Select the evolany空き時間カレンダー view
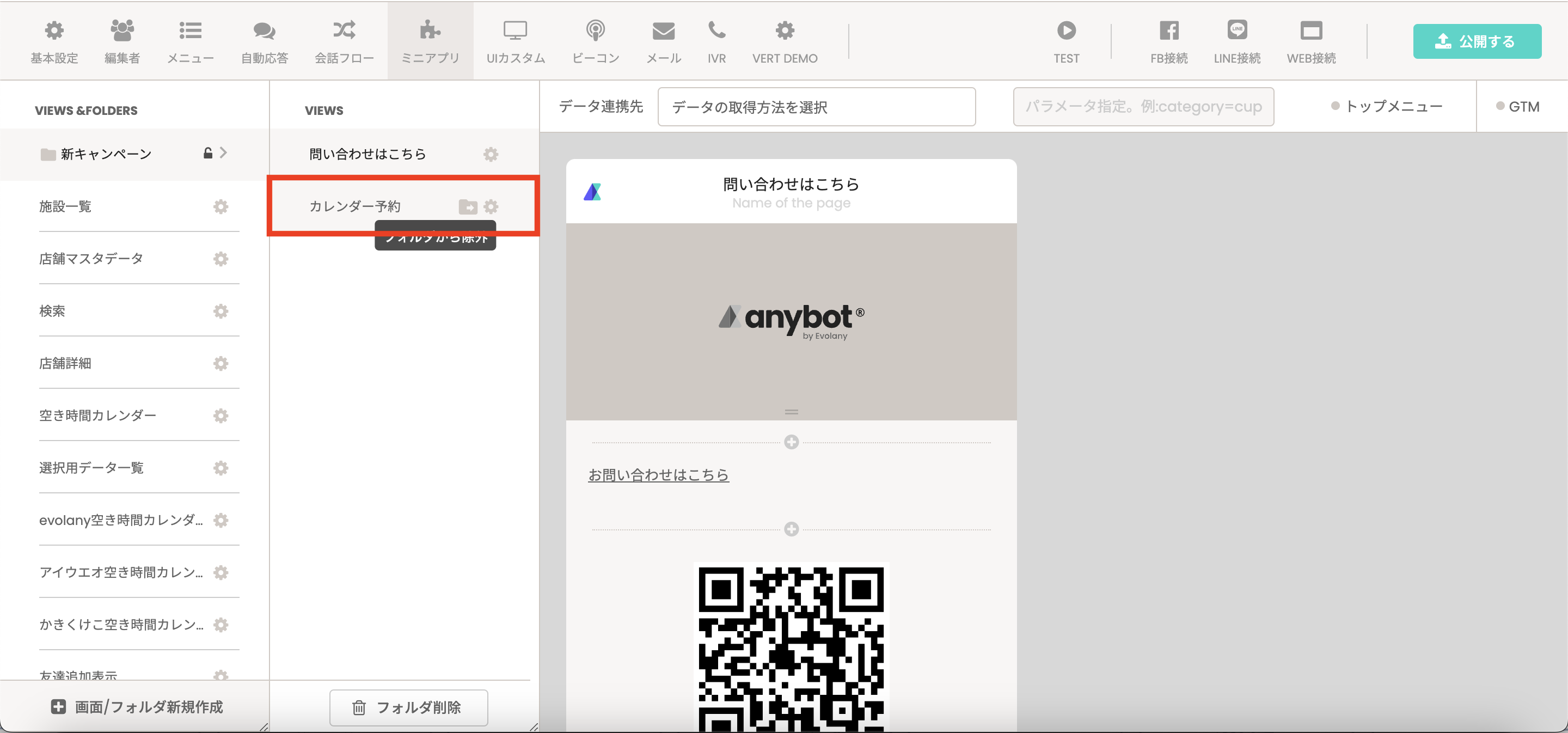1568x733 pixels. pyautogui.click(x=121, y=521)
